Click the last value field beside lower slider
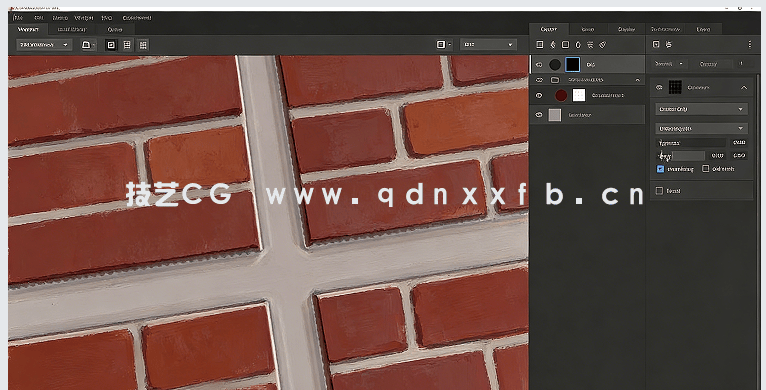The height and width of the screenshot is (390, 766). pos(739,155)
